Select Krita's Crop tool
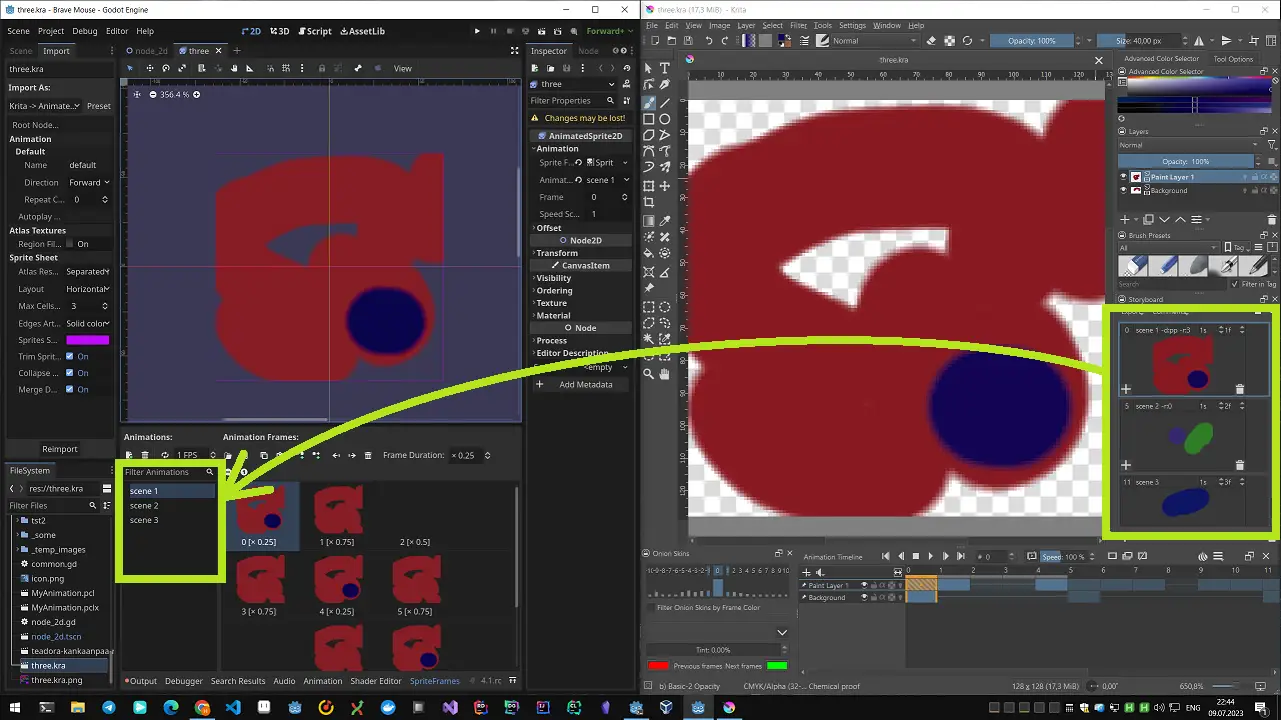The image size is (1281, 720). tap(649, 203)
